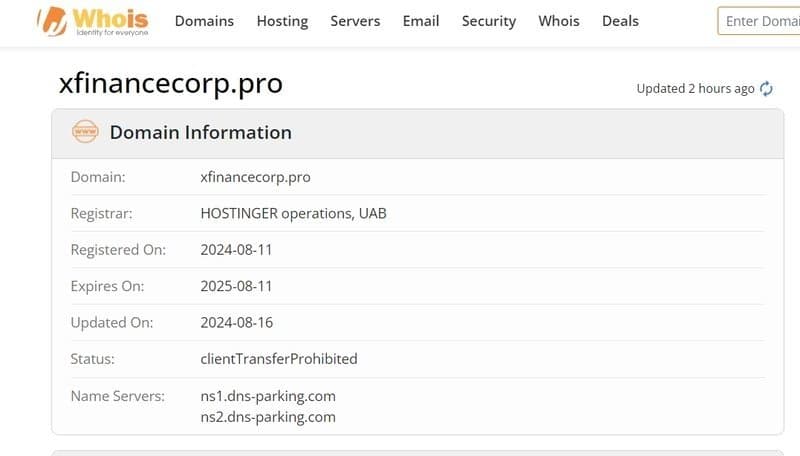800x456 pixels.
Task: Open the Domains menu
Action: coord(204,21)
